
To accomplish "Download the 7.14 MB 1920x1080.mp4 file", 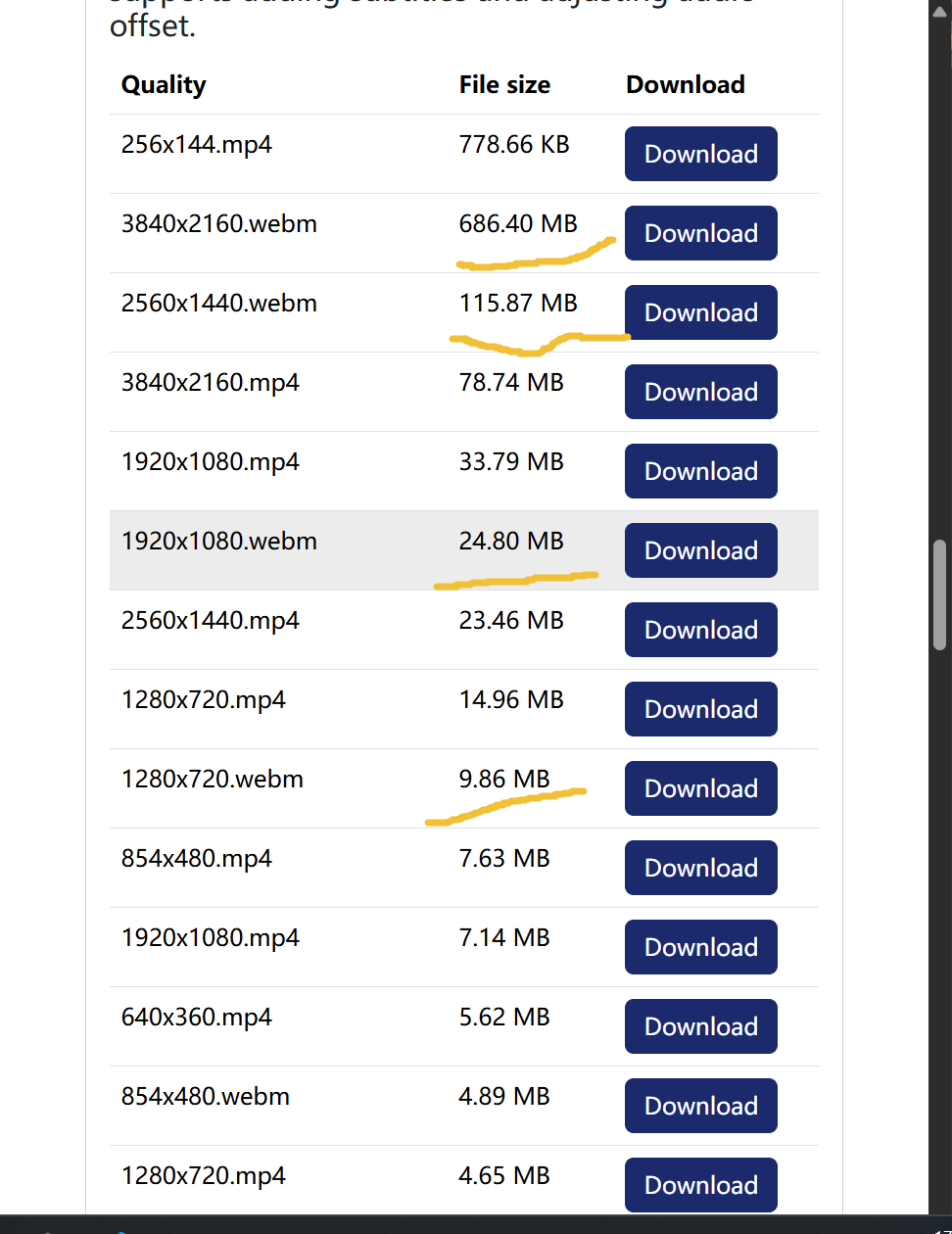I will (x=701, y=947).
